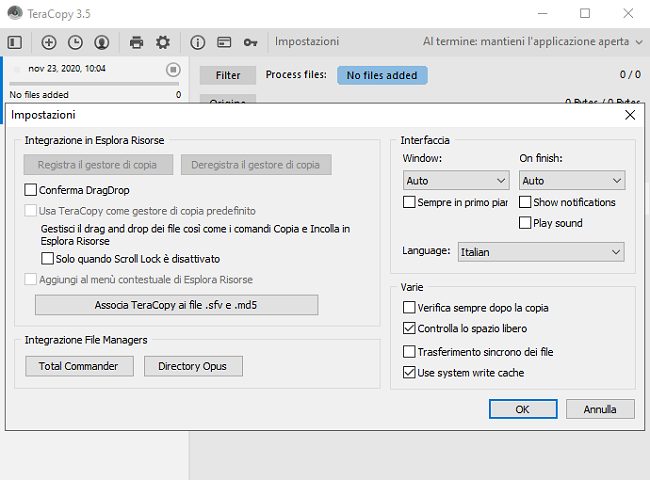Enable the Conferma DragDrop checkbox
The width and height of the screenshot is (650, 480).
[31, 190]
